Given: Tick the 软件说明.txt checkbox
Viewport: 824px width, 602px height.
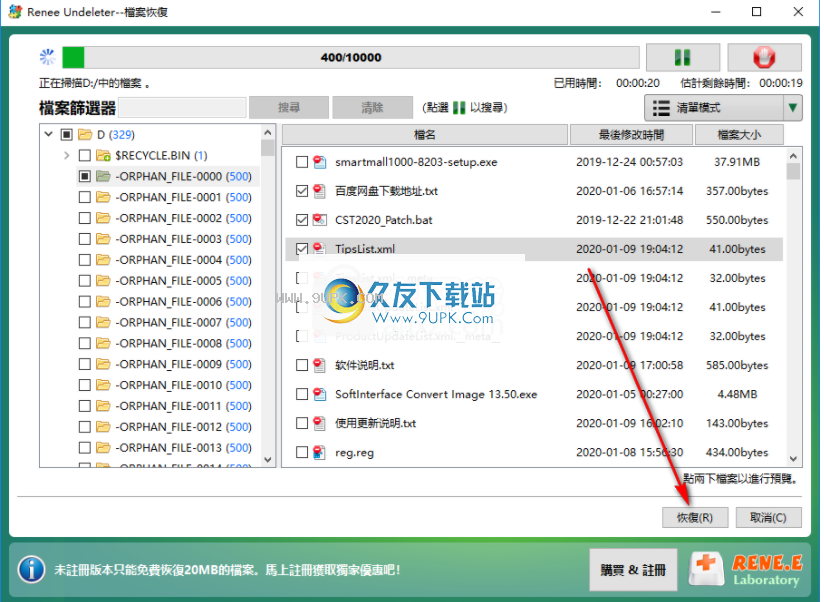Looking at the screenshot, I should click(302, 365).
